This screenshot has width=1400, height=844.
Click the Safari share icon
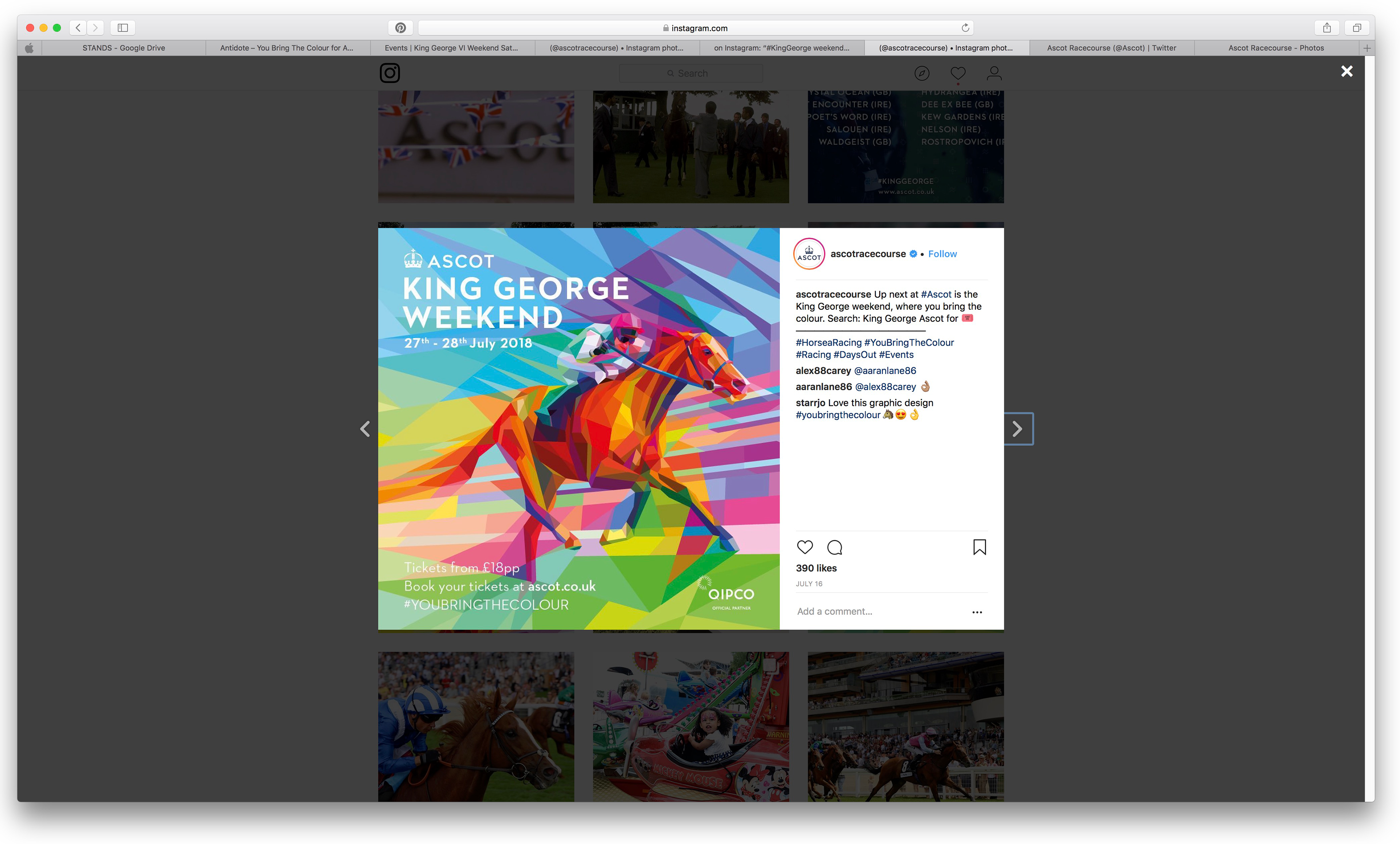point(1327,27)
